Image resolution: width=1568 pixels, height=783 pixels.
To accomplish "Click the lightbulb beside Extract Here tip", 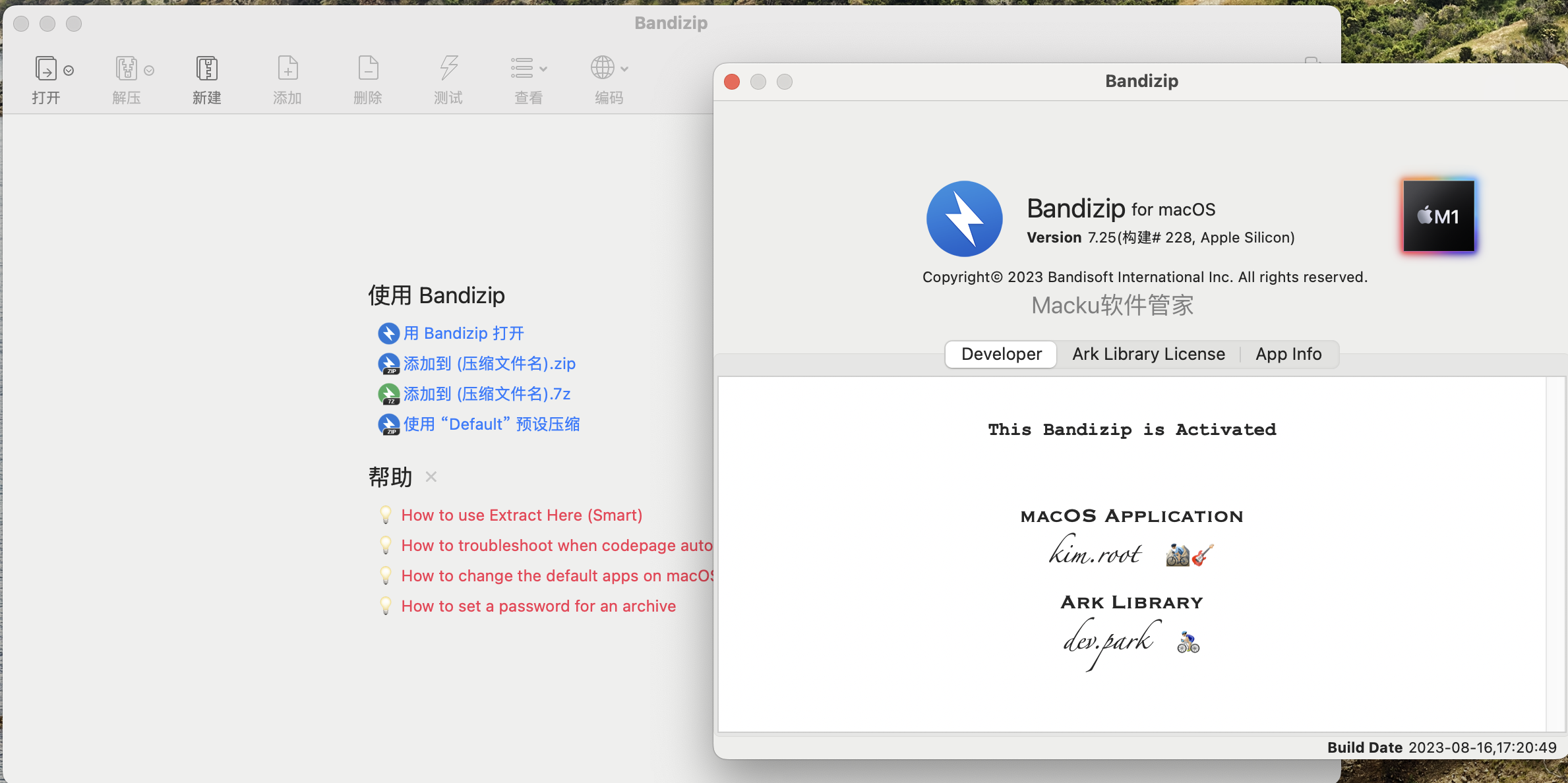I will (386, 515).
